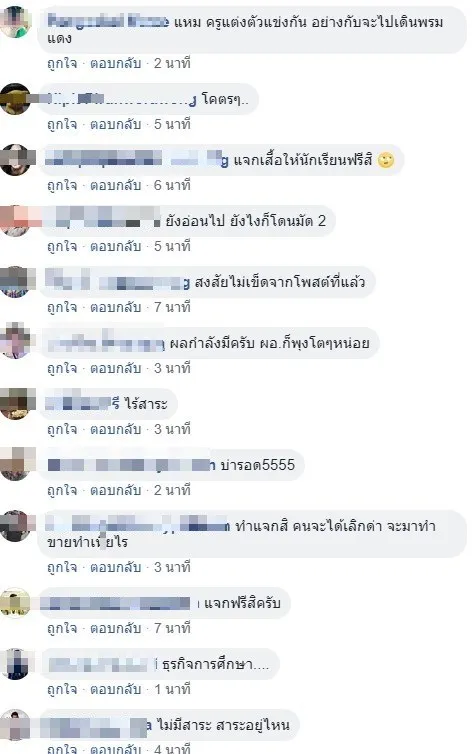Click avatar beside แจกฟรีสิครับ comment
This screenshot has height=754, width=472.
(x=15, y=603)
